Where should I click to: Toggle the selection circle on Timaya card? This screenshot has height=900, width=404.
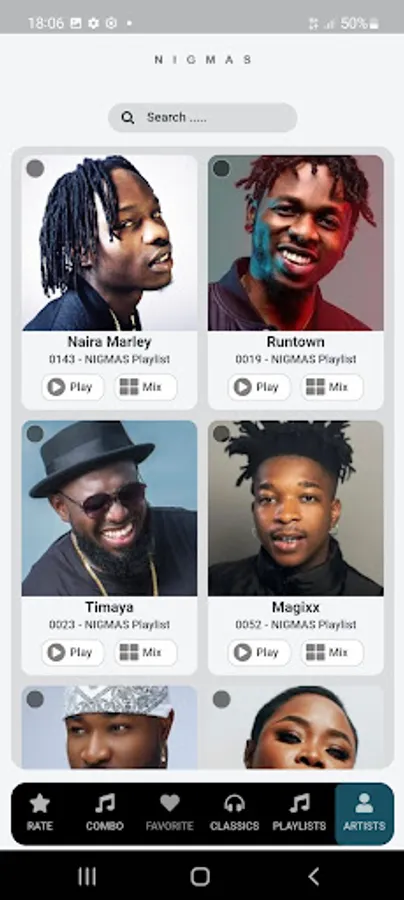click(35, 434)
